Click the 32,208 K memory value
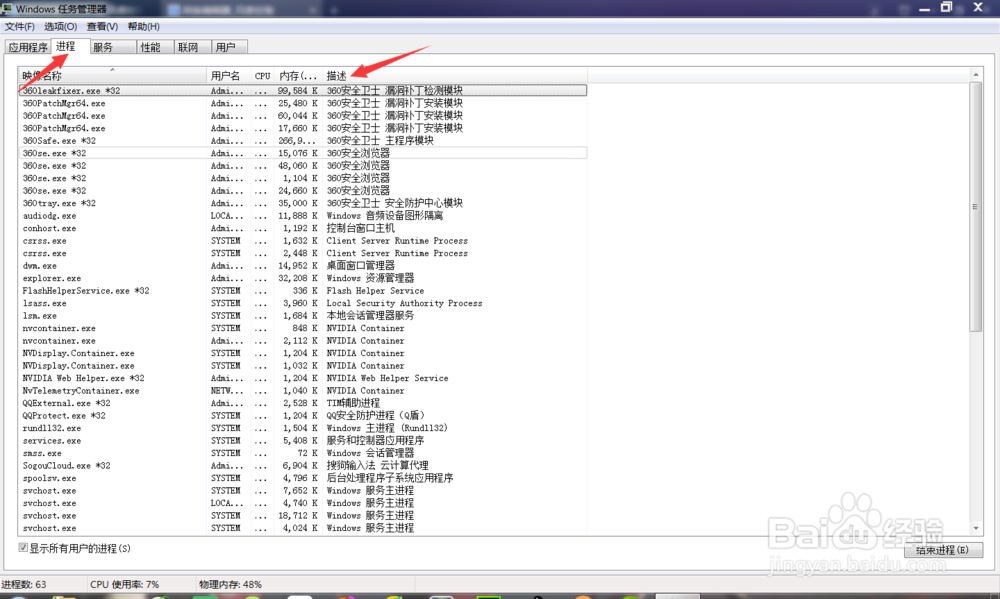Screen dimensions: 1000x599 point(297,278)
